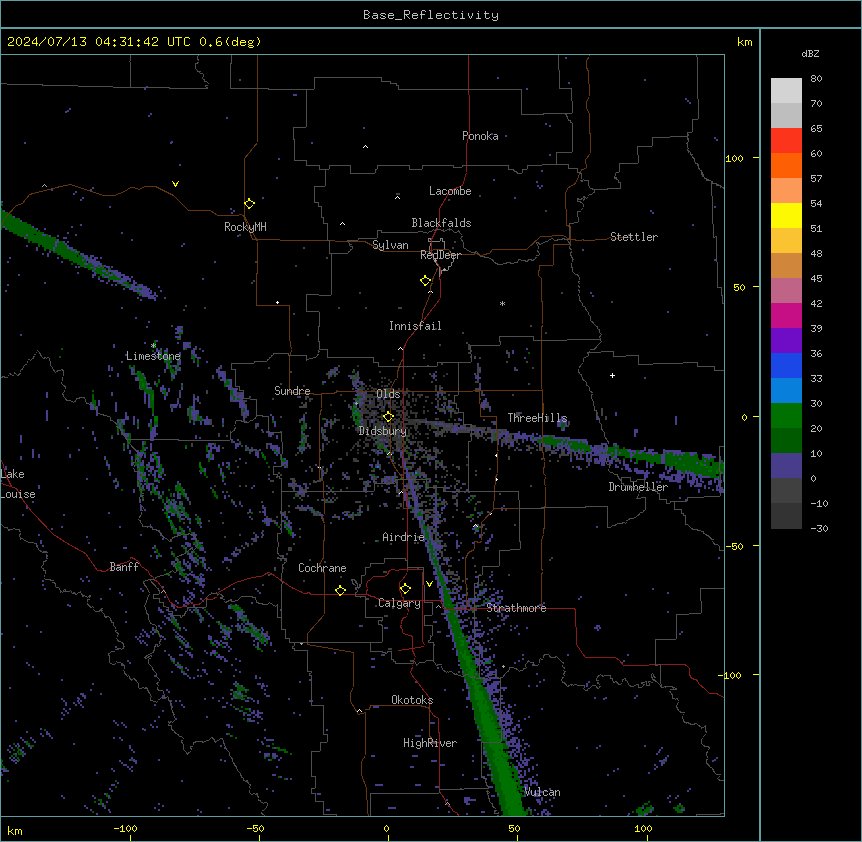Pick the purple 36-39 dBZ legend swatch
This screenshot has height=842, width=862.
786,341
